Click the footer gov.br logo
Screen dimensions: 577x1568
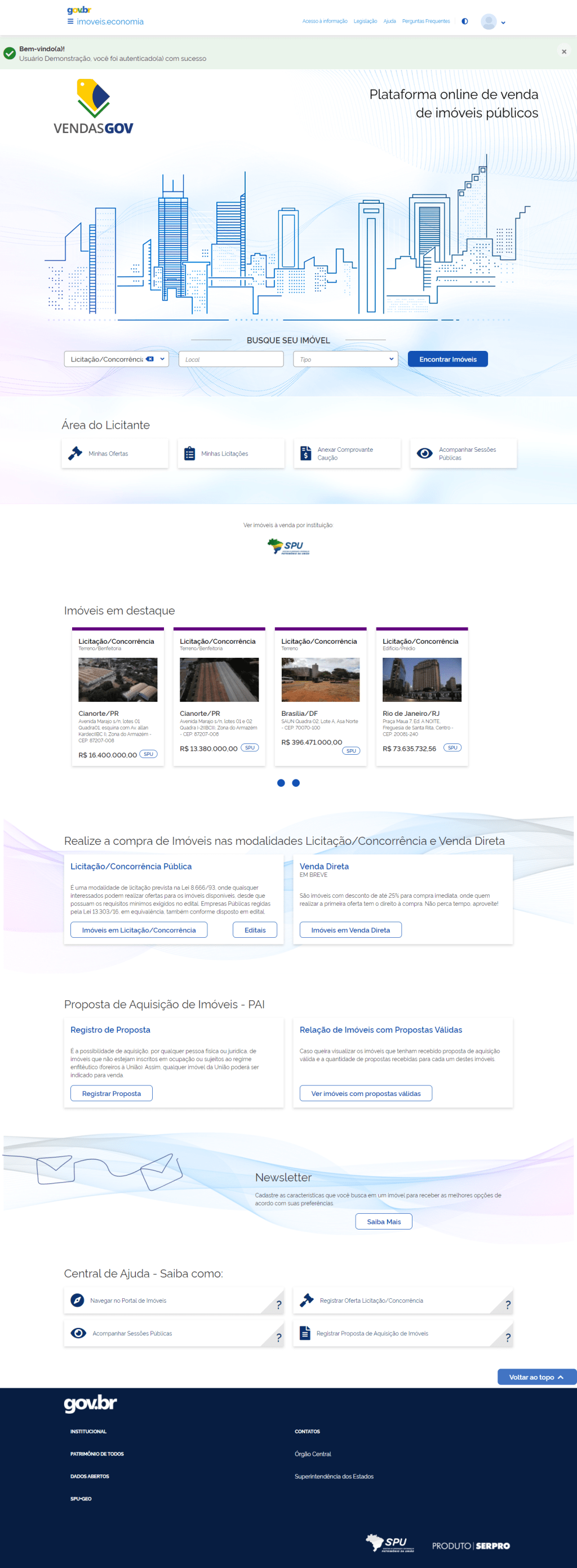(90, 1403)
